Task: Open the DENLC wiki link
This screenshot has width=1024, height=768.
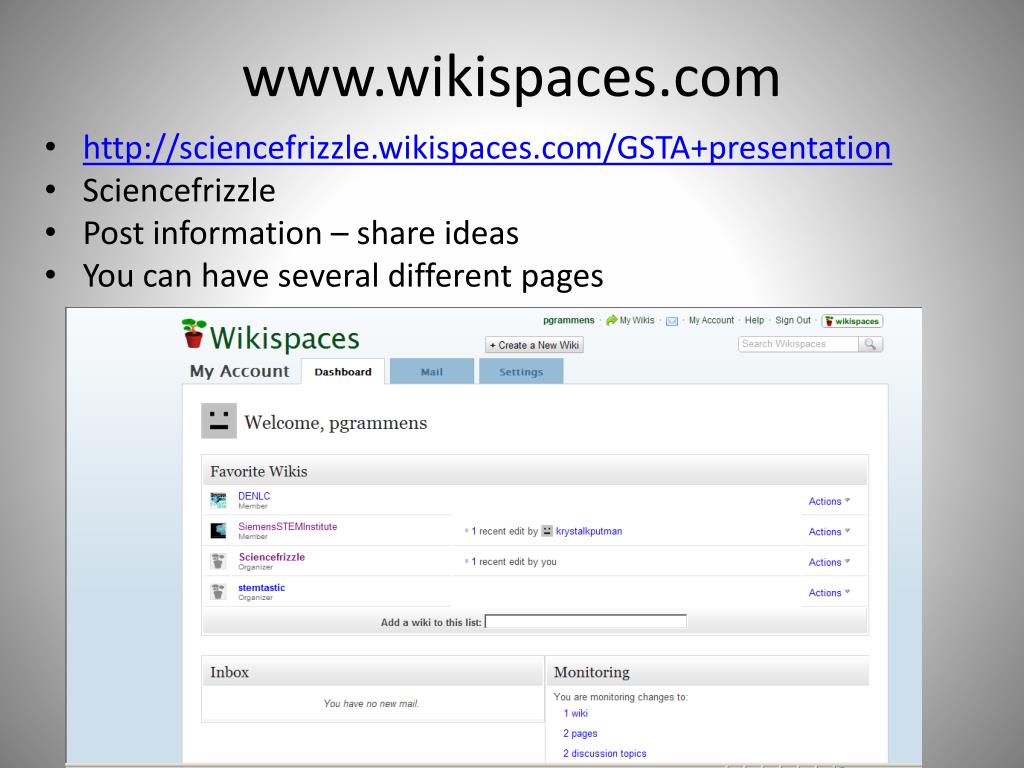Action: coord(254,496)
